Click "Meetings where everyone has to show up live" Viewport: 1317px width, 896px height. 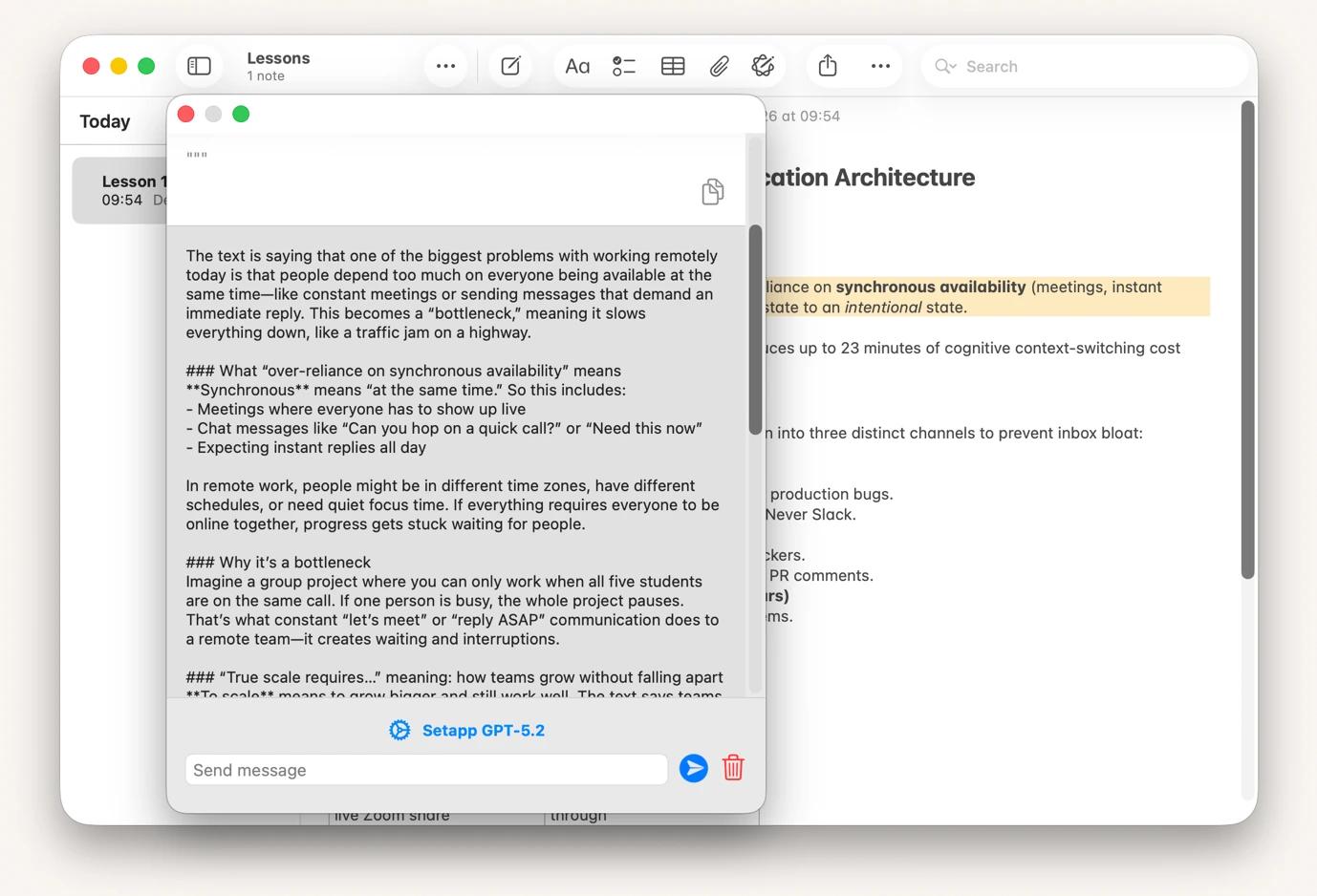coord(361,409)
